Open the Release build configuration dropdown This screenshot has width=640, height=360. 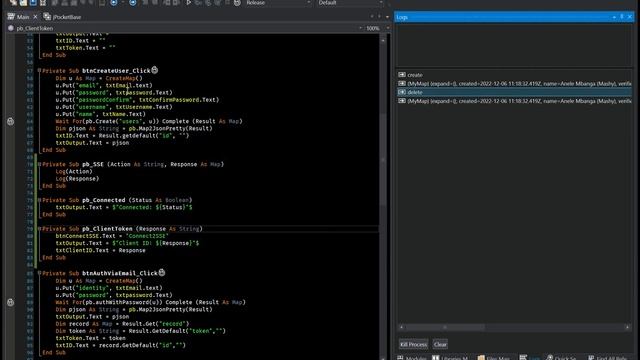(278, 2)
